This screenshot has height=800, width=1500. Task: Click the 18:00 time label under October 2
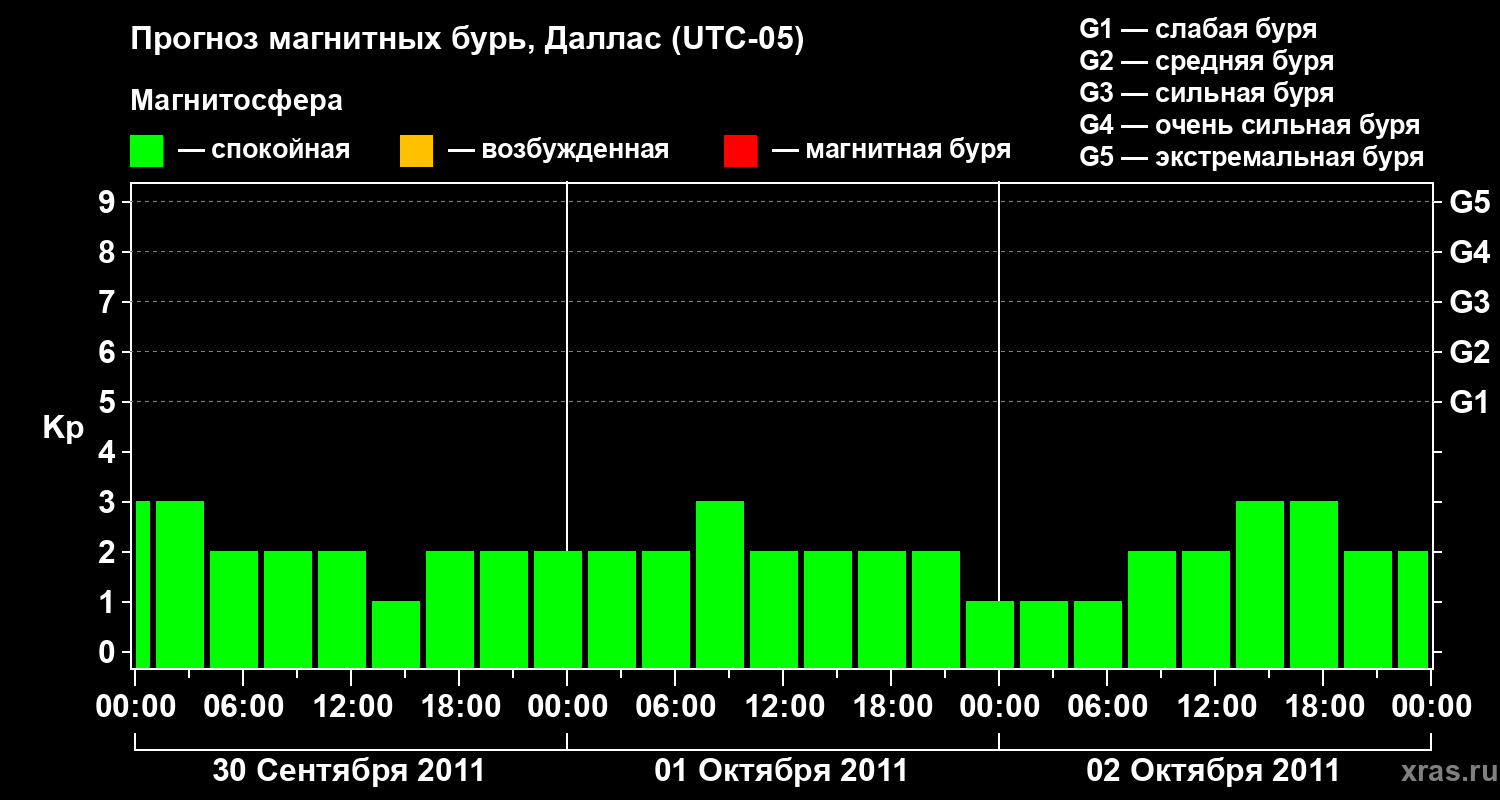click(x=1325, y=707)
